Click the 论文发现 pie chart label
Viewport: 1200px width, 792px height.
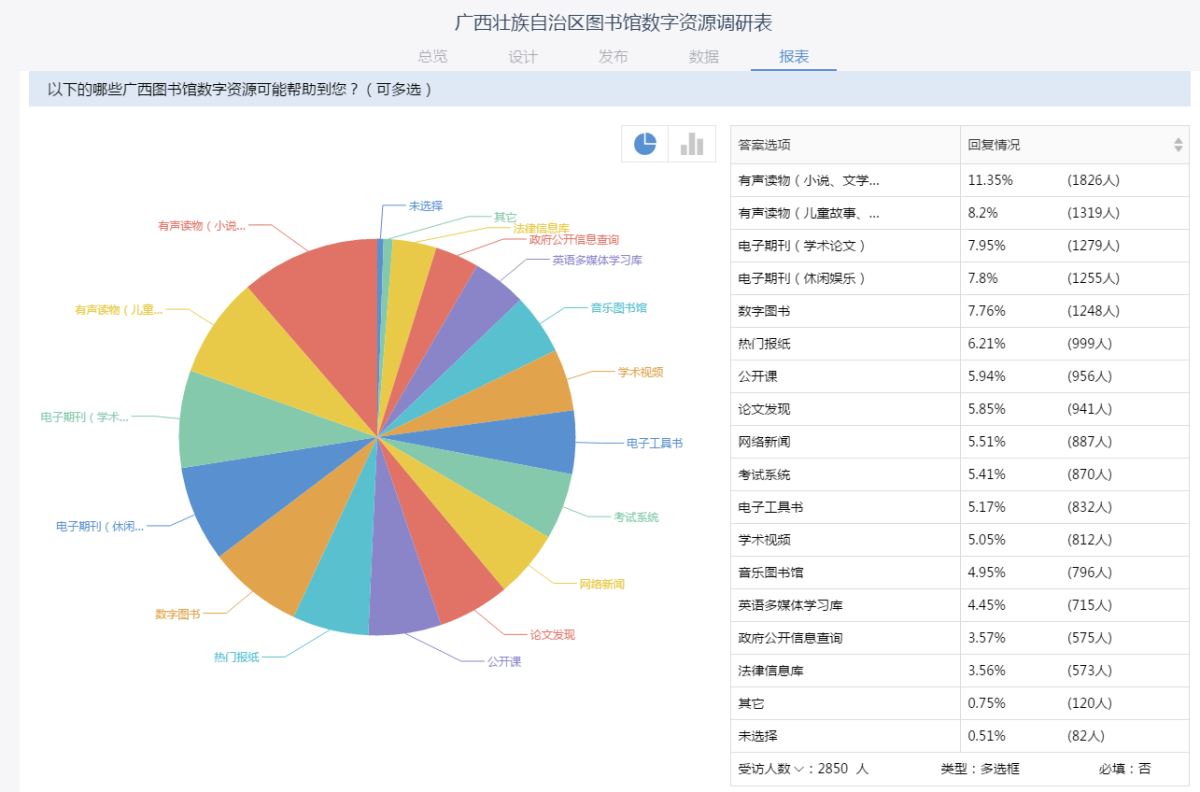(552, 635)
